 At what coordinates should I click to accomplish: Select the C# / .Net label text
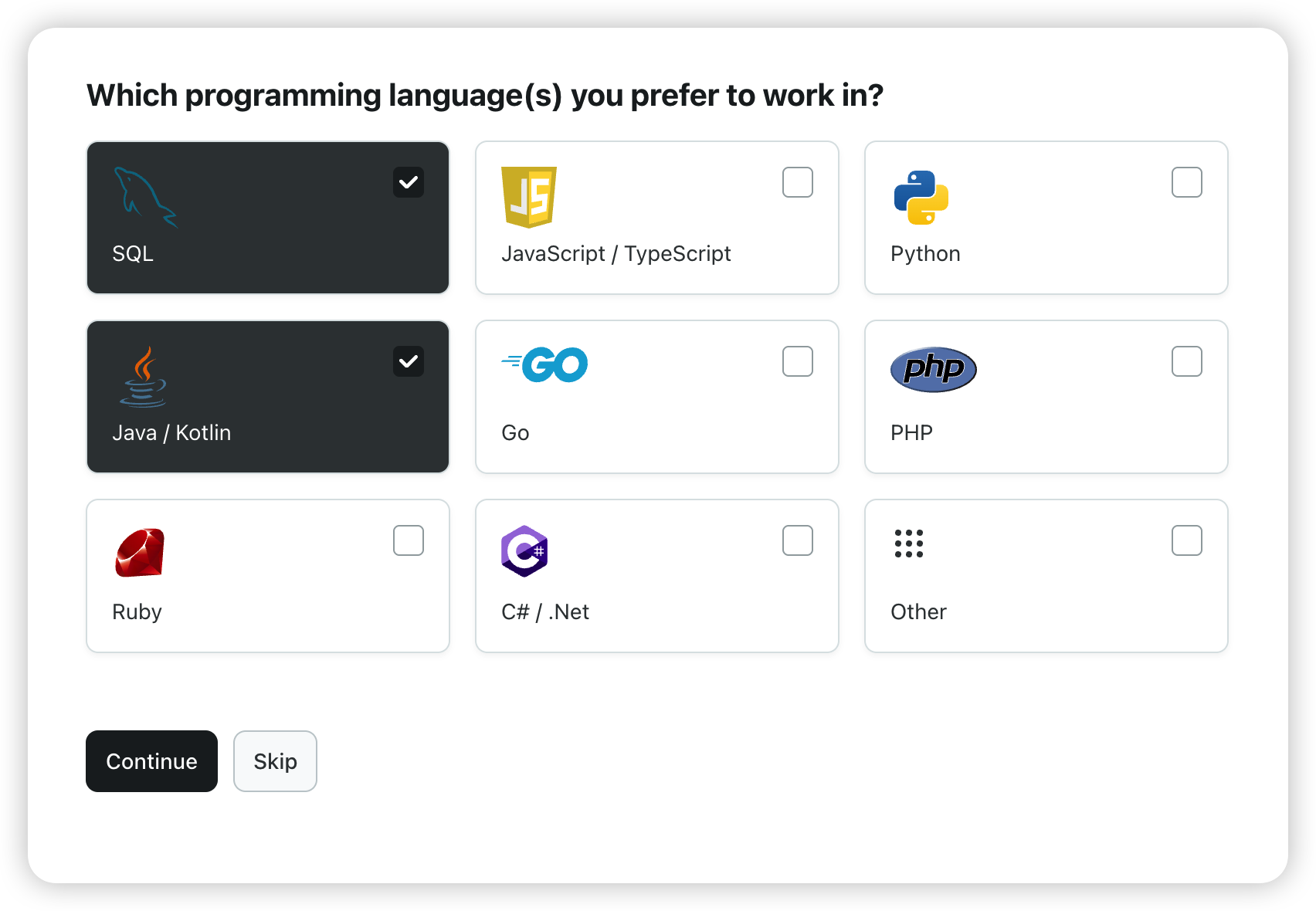click(x=545, y=612)
